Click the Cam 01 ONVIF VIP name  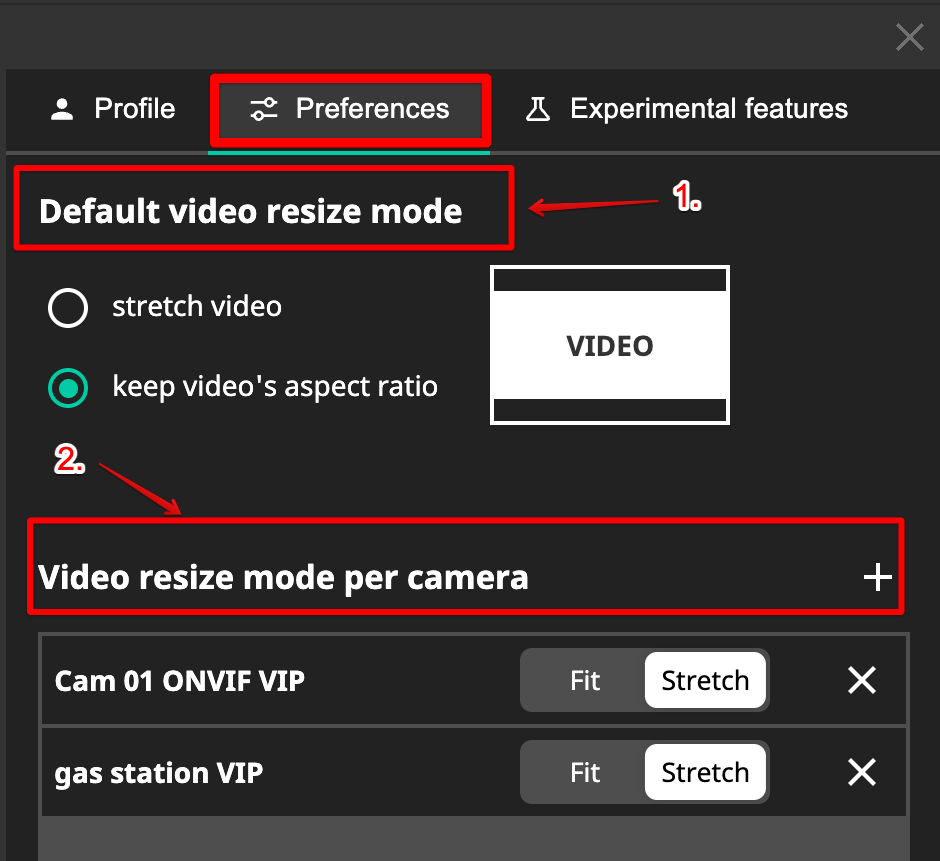[180, 681]
